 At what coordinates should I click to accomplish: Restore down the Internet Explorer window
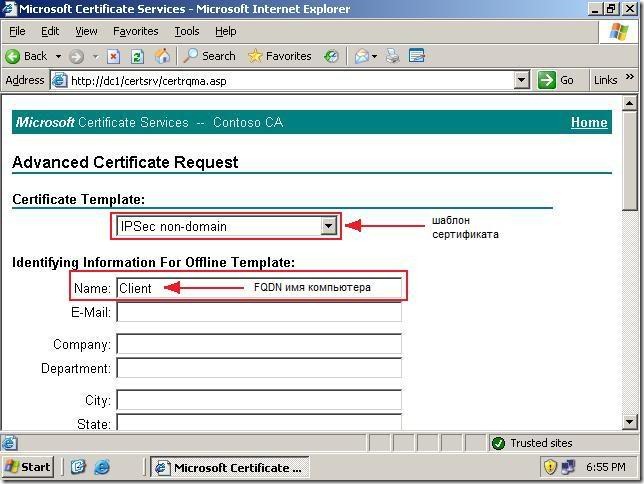612,9
